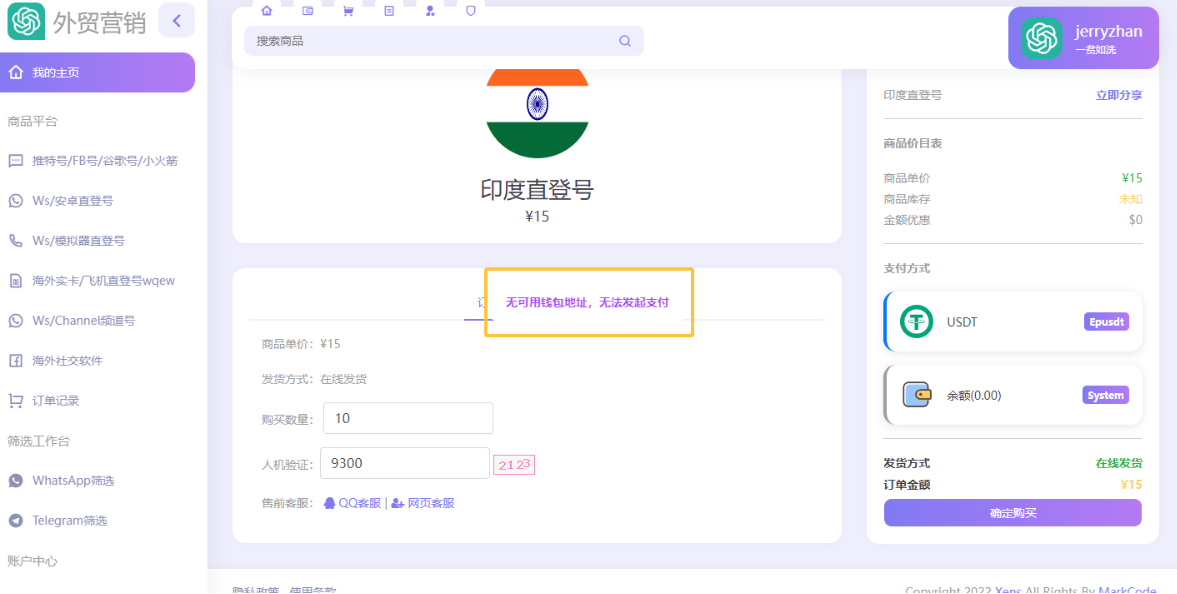Screen dimensions: 1177x594
Task: Refresh the 2123 captcha image
Action: point(513,464)
